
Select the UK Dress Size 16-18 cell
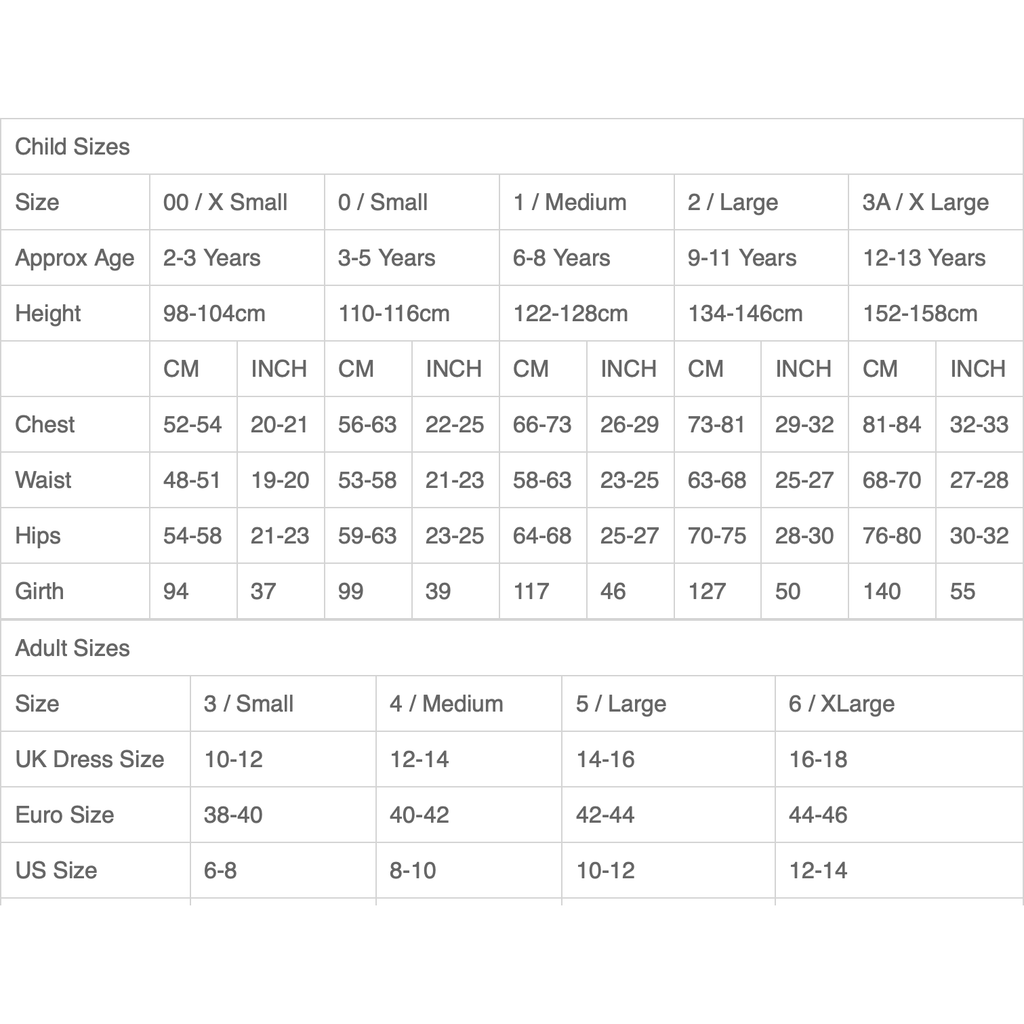pyautogui.click(x=818, y=759)
